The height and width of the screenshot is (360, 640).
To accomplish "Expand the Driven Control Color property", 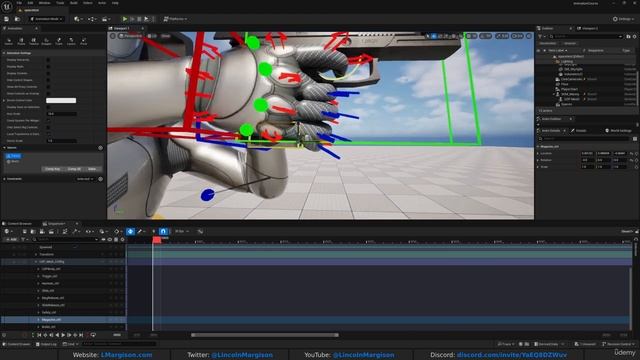I will point(4,100).
